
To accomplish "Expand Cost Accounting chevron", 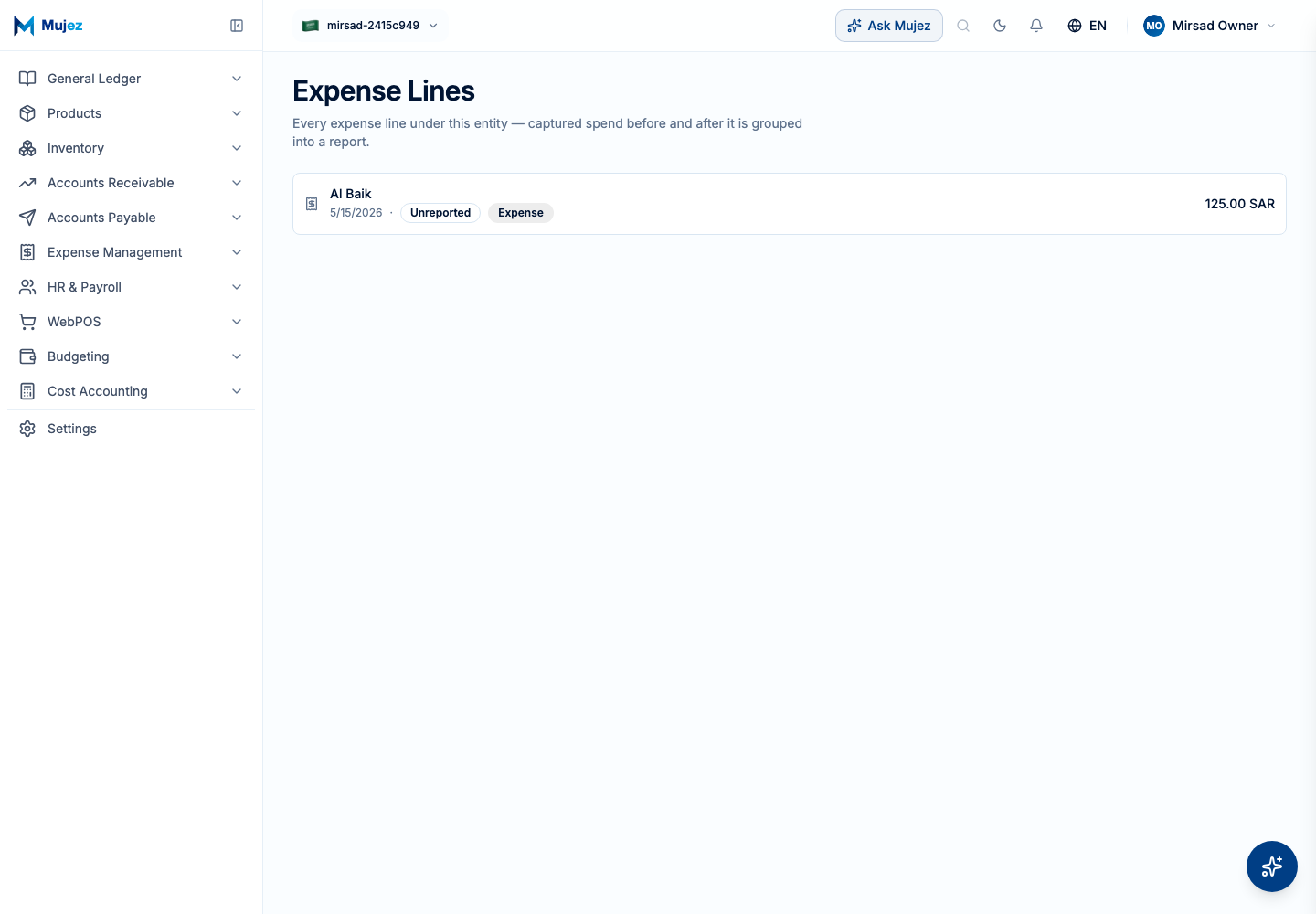I will [x=237, y=391].
